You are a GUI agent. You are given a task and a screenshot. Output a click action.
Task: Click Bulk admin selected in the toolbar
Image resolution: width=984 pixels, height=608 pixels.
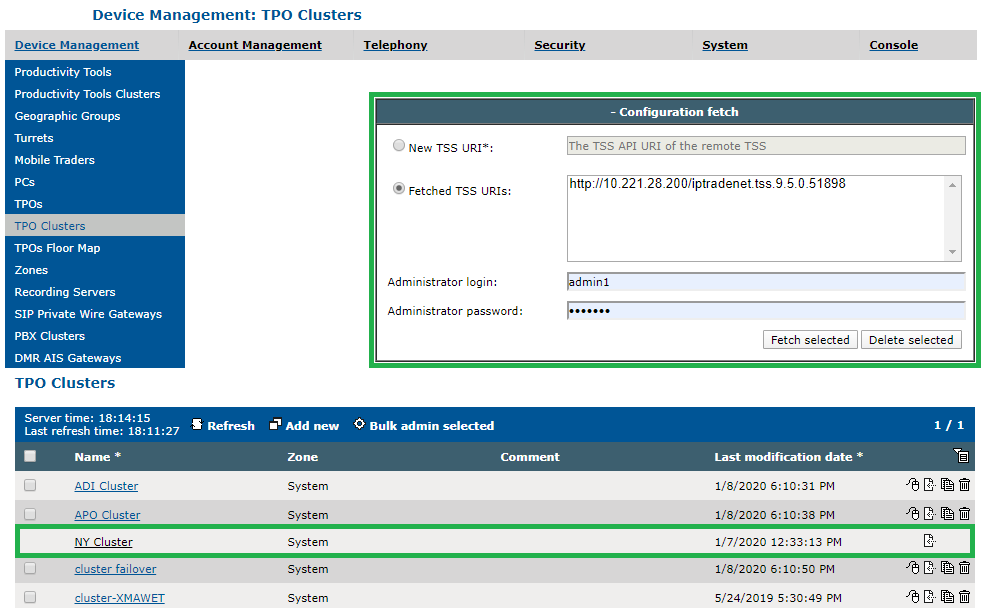pyautogui.click(x=424, y=425)
